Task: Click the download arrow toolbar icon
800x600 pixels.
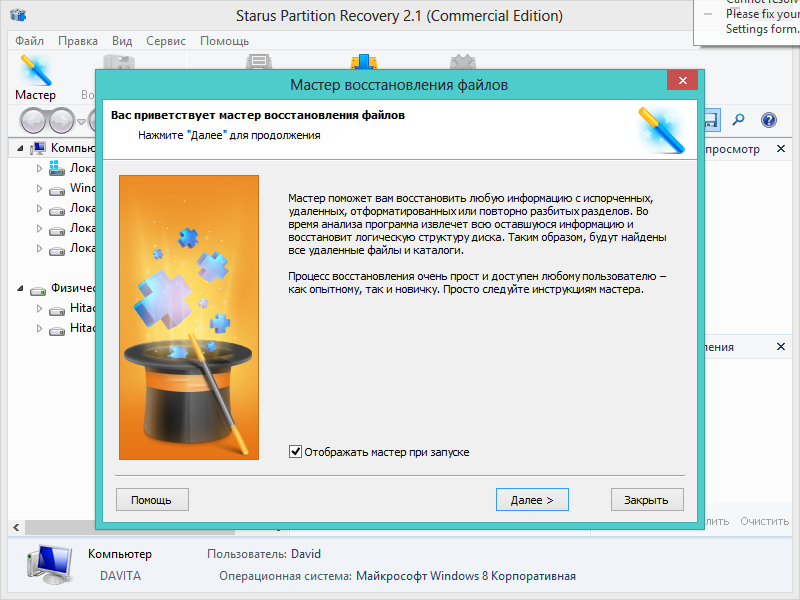Action: point(364,62)
